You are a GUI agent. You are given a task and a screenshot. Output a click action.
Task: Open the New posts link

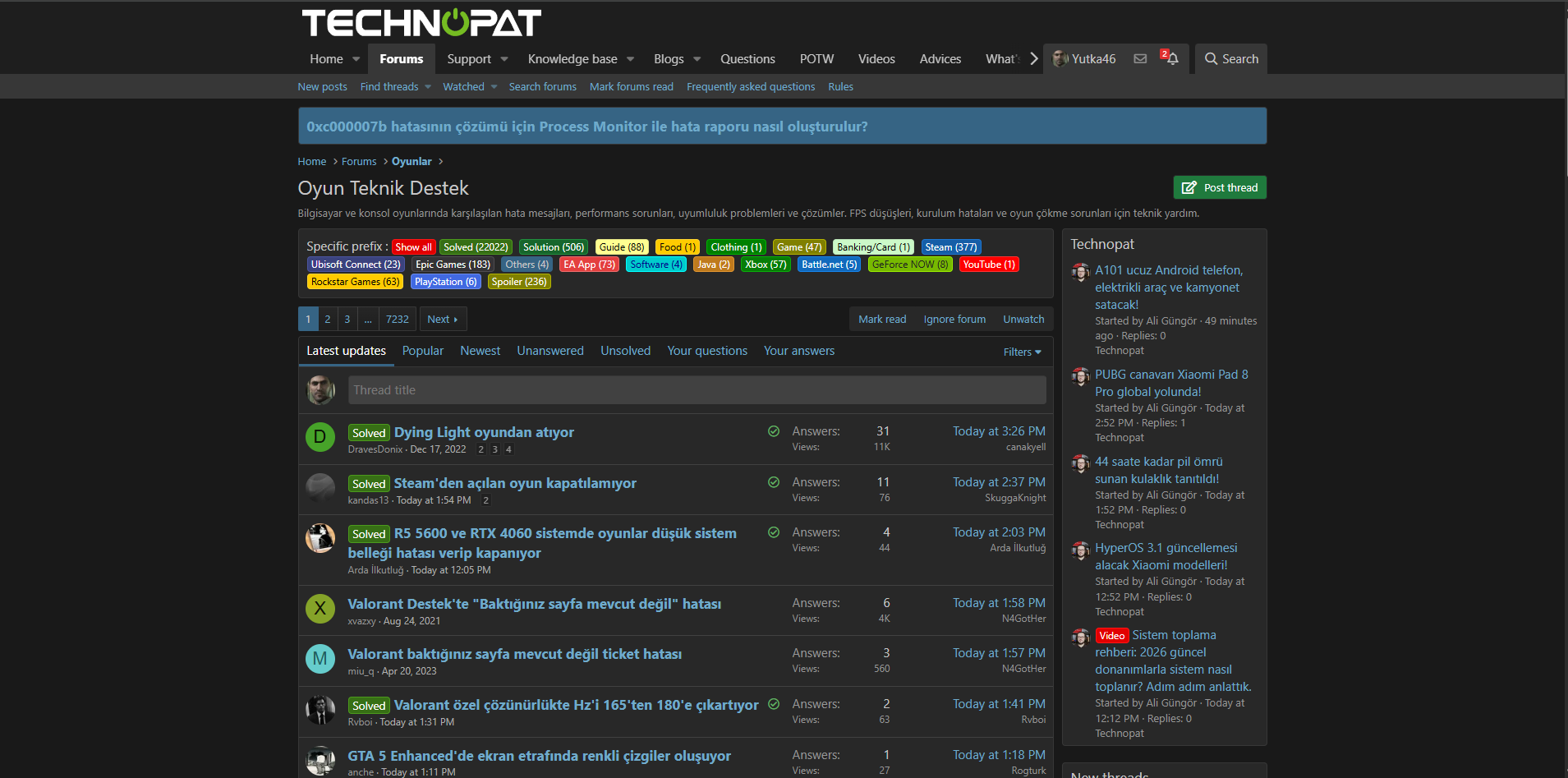(322, 87)
